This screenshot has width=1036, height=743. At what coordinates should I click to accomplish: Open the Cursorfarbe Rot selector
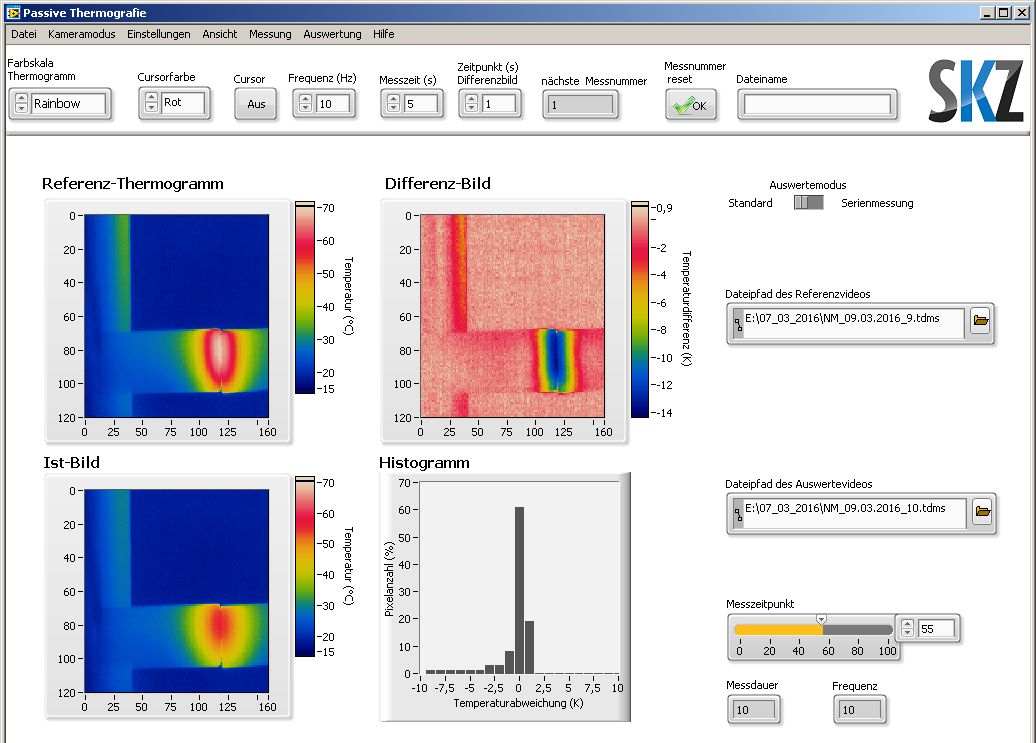pos(183,103)
